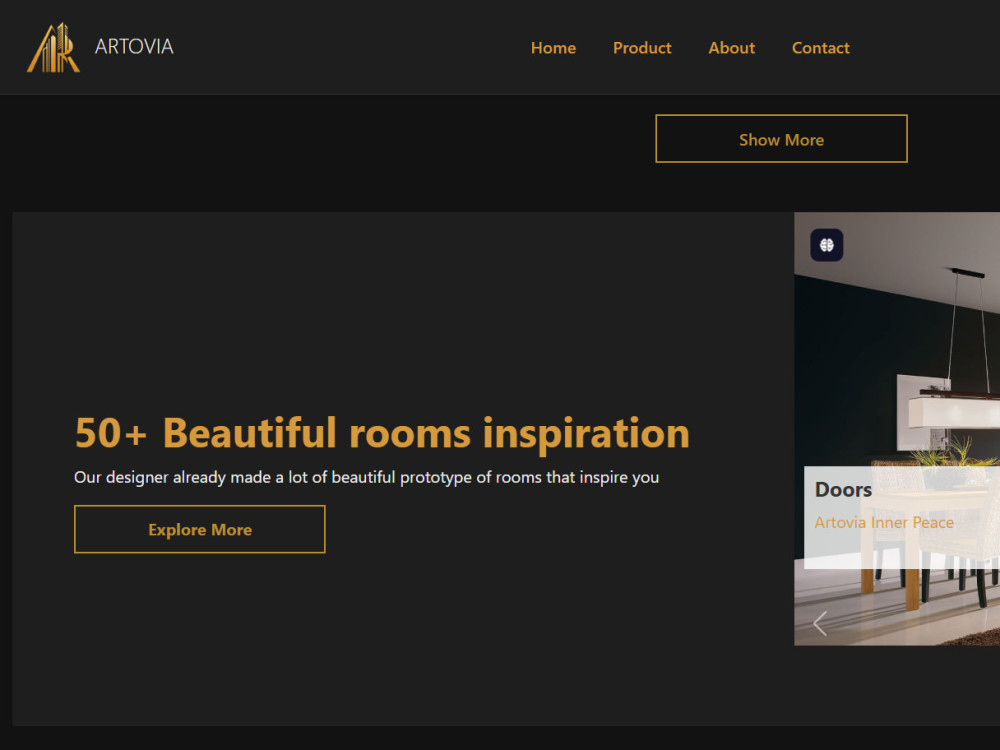Image resolution: width=1000 pixels, height=750 pixels.
Task: Click the previous slide chevron arrow
Action: tap(820, 623)
